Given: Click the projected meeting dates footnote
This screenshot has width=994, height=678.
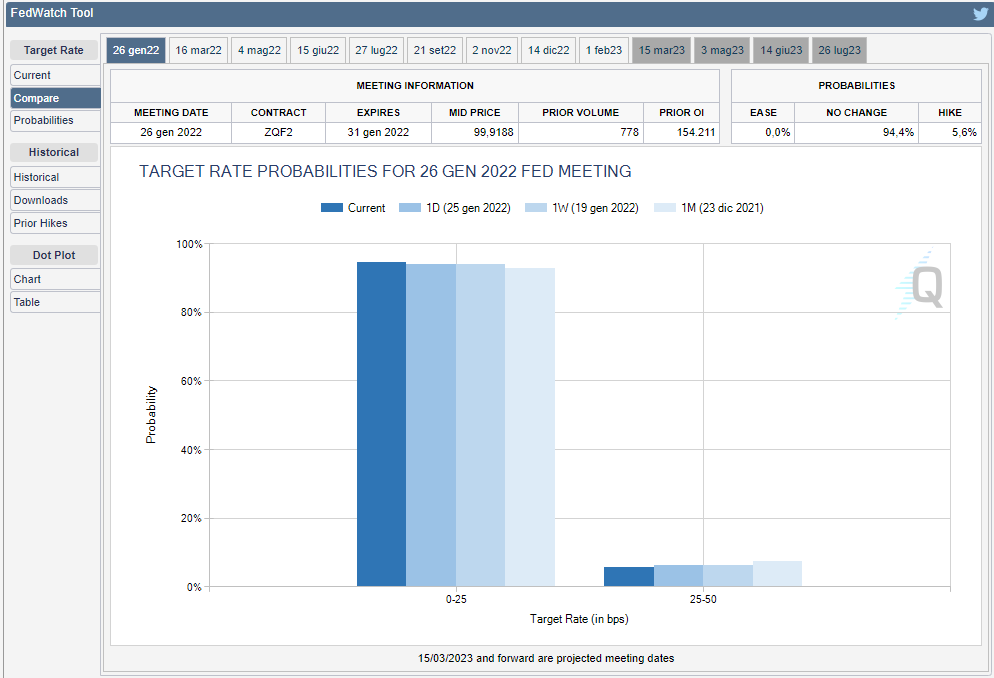Looking at the screenshot, I should (x=546, y=658).
